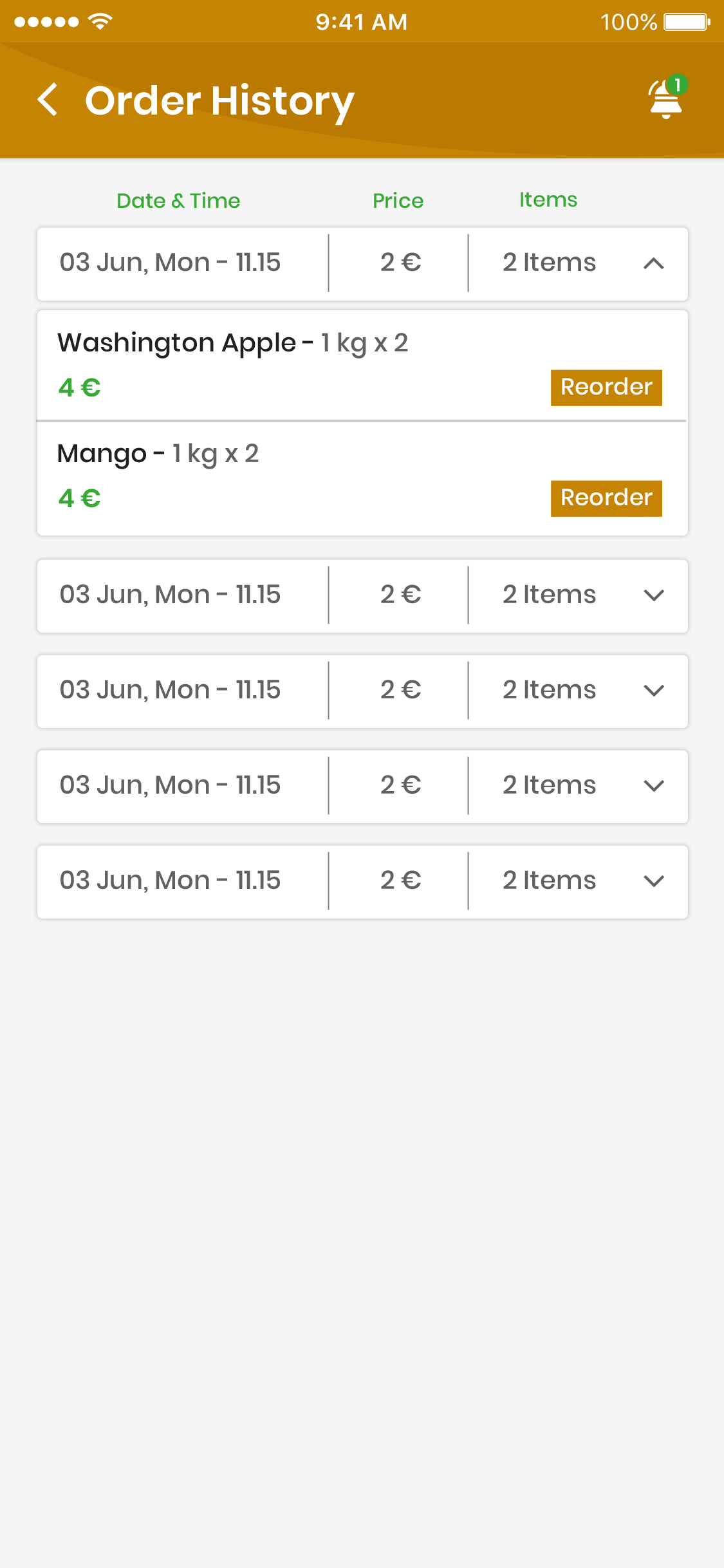724x1568 pixels.
Task: Expand the third order row chevron
Action: 653,691
